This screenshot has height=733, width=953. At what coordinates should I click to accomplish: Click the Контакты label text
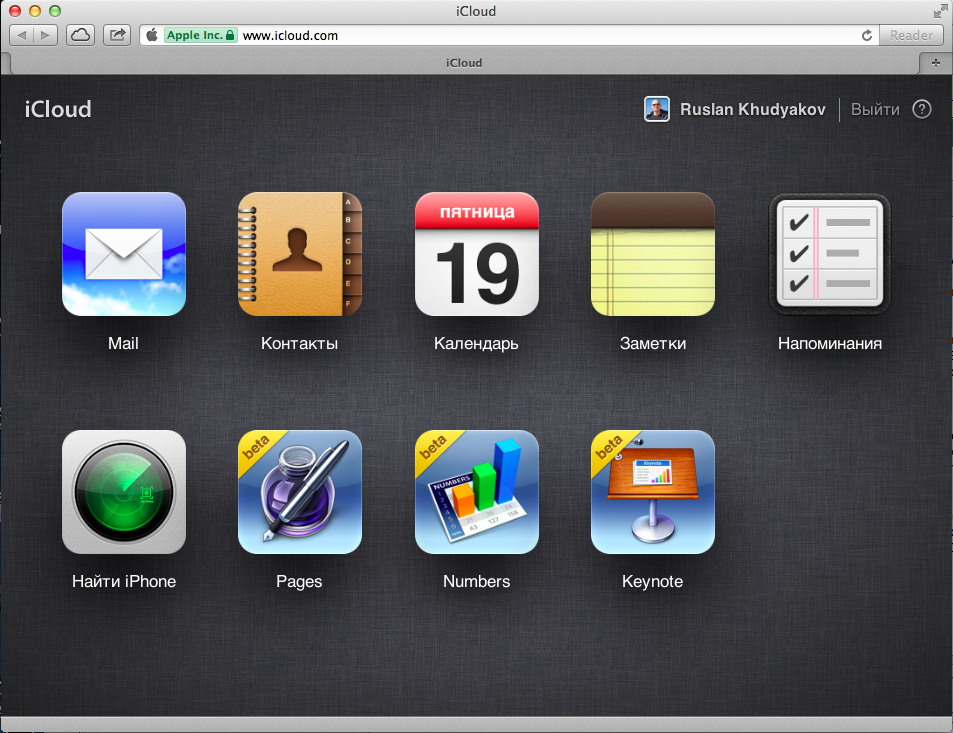pyautogui.click(x=299, y=343)
